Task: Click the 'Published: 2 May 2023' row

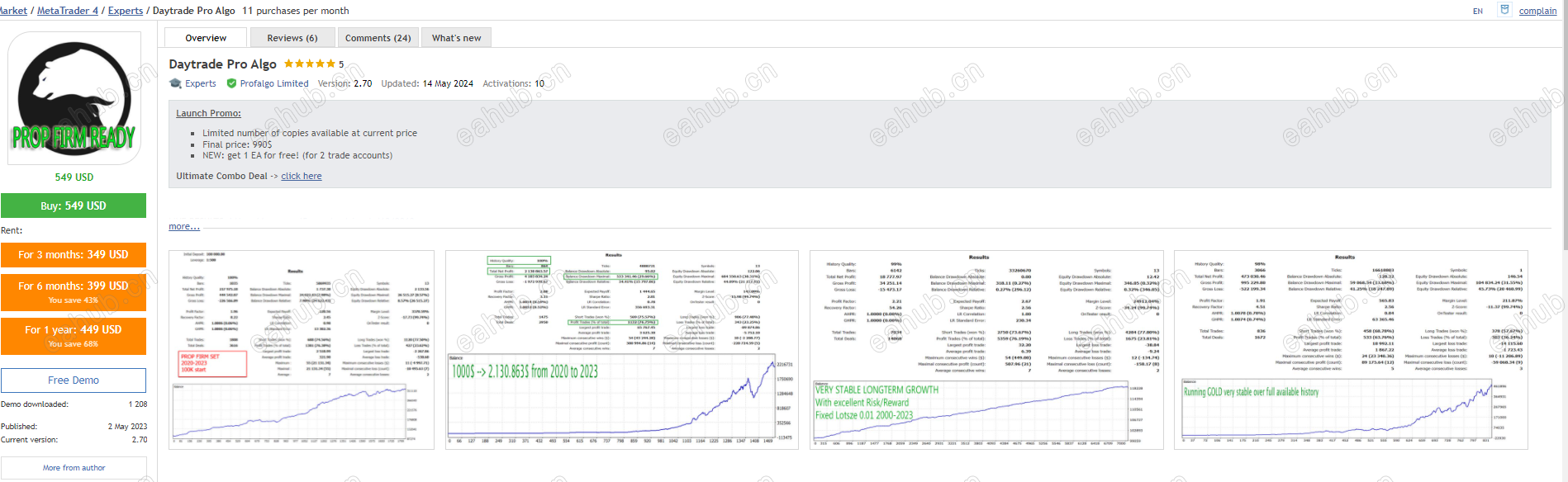Action: (74, 427)
